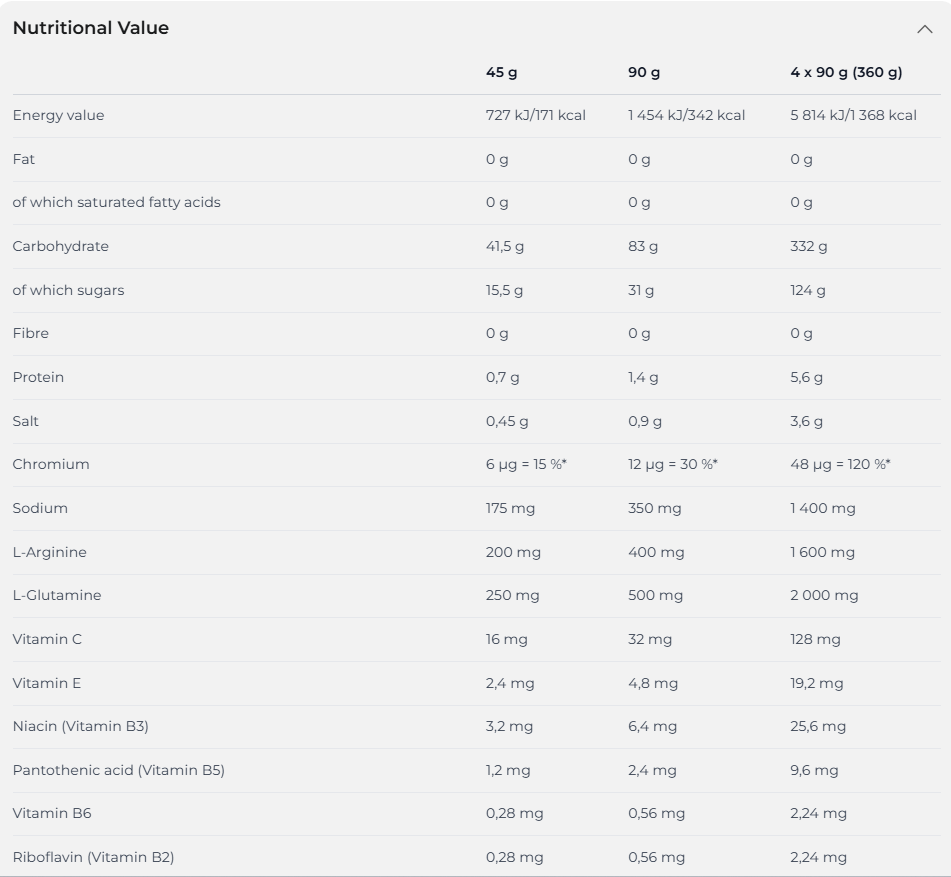Click the 83 g carbohydrate value

click(x=643, y=246)
